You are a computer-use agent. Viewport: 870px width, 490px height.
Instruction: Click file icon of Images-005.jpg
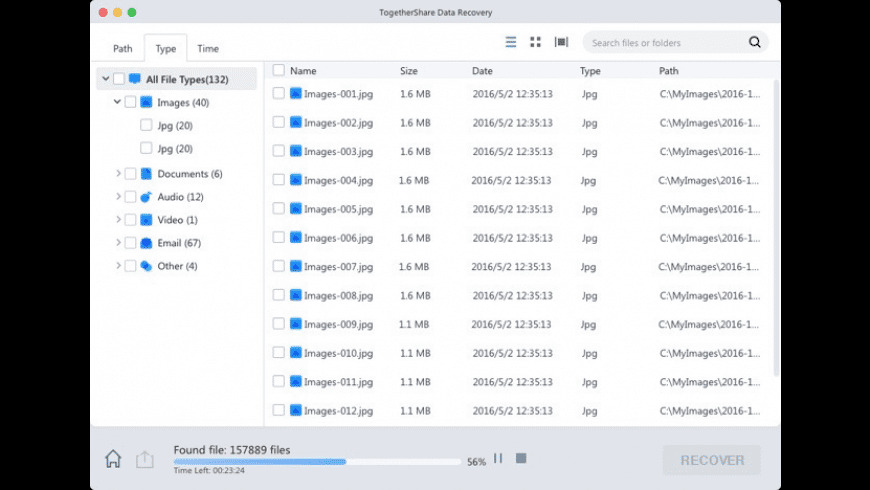coord(296,209)
